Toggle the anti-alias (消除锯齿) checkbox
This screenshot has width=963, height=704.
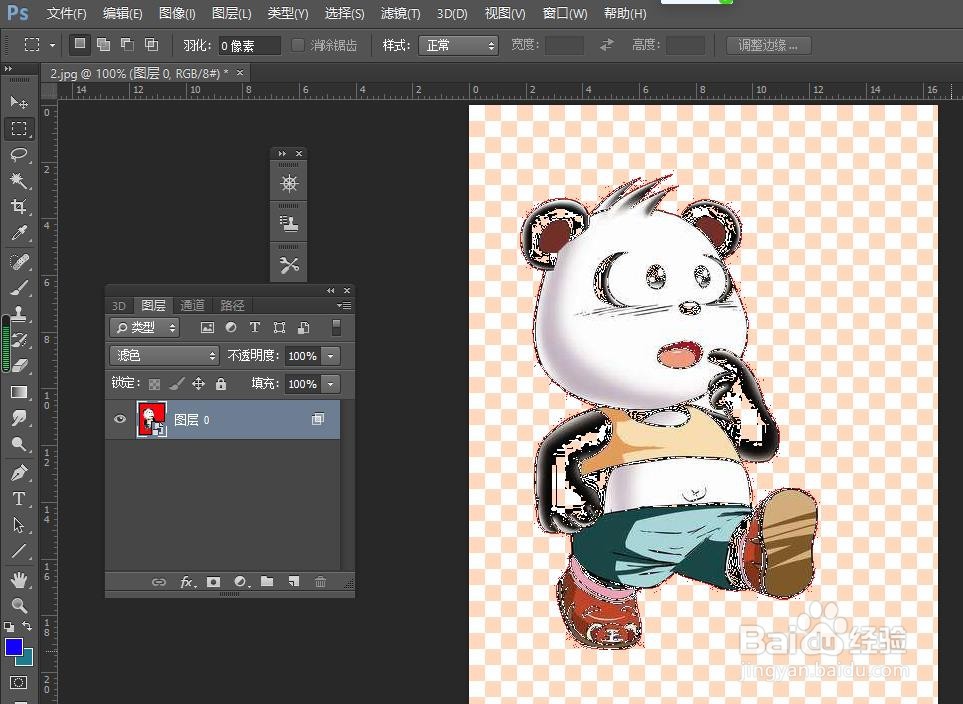tap(298, 45)
